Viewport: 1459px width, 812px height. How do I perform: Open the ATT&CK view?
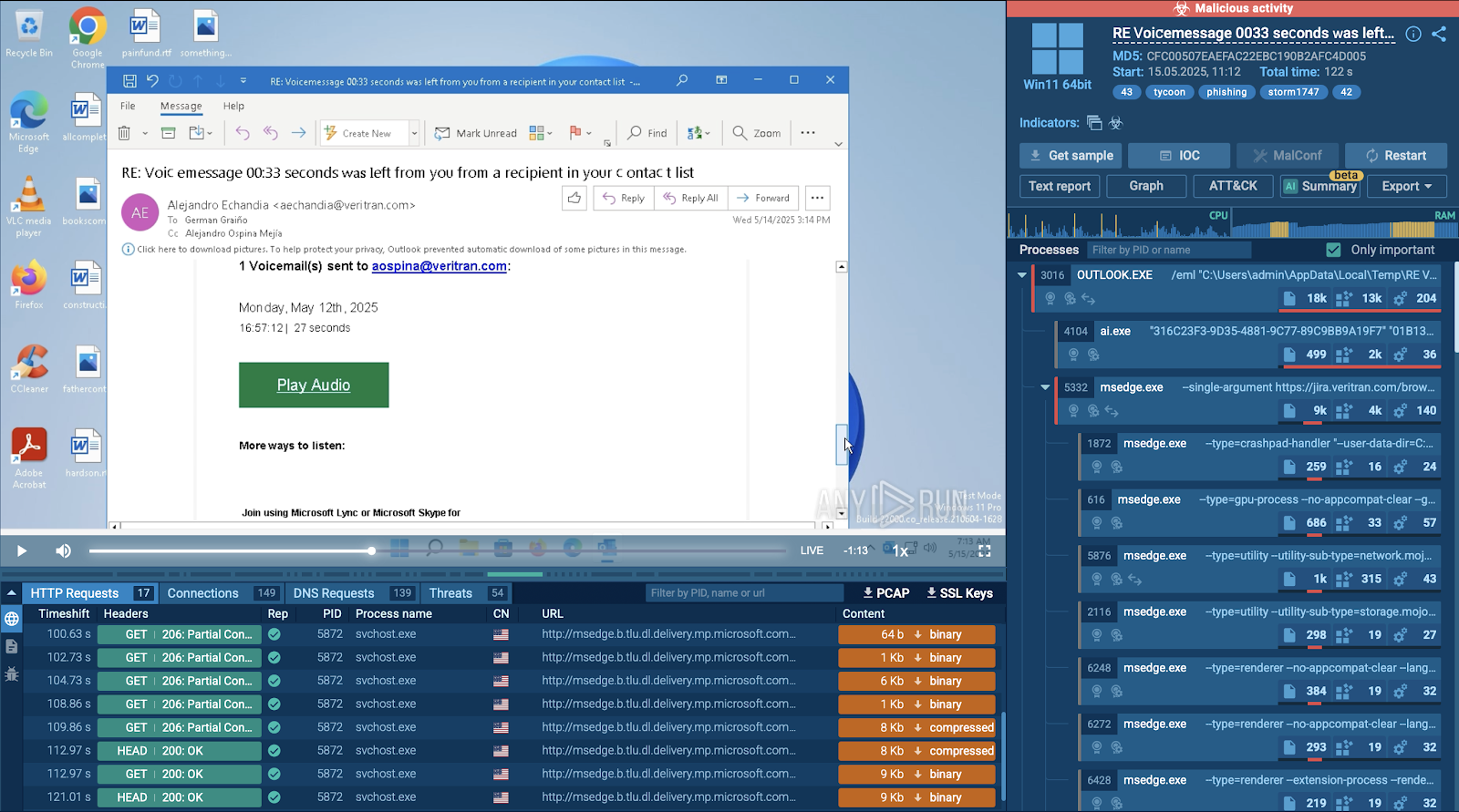click(x=1233, y=186)
